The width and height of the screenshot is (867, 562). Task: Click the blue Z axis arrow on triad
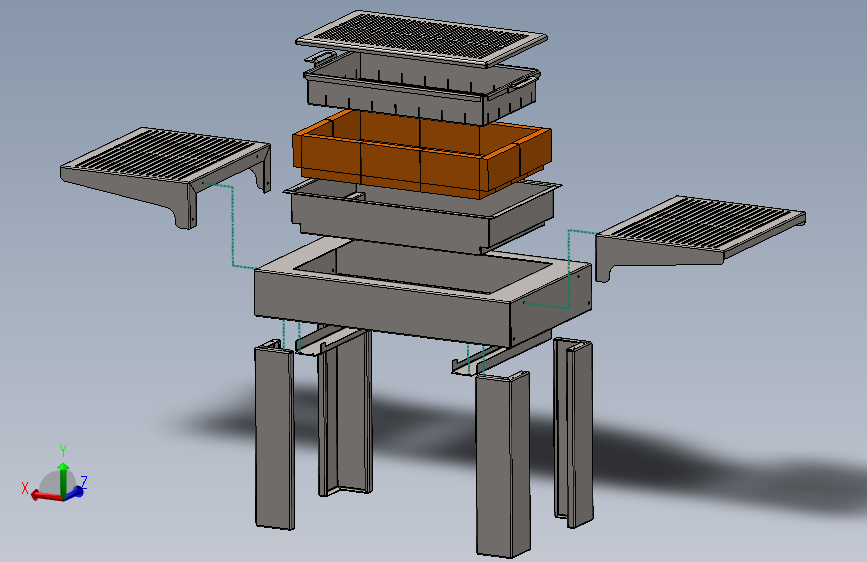point(76,491)
